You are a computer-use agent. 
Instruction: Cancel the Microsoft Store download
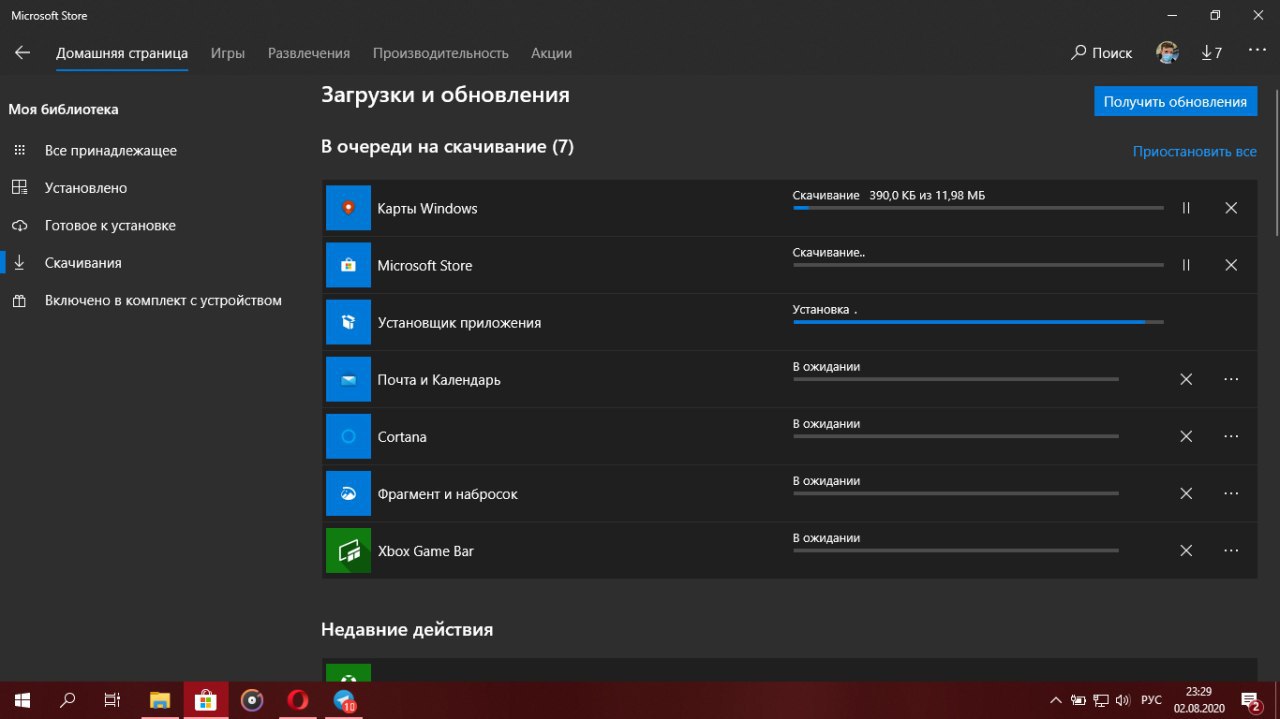(1231, 265)
